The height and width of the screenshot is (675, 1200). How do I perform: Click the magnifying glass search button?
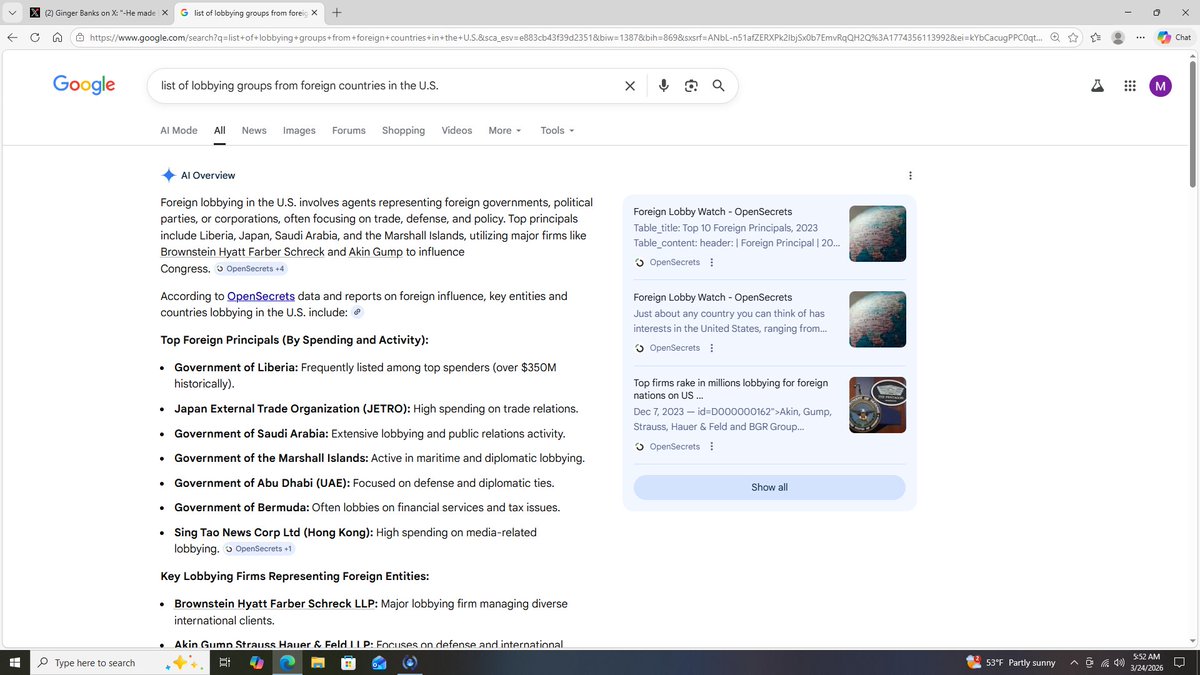[718, 86]
